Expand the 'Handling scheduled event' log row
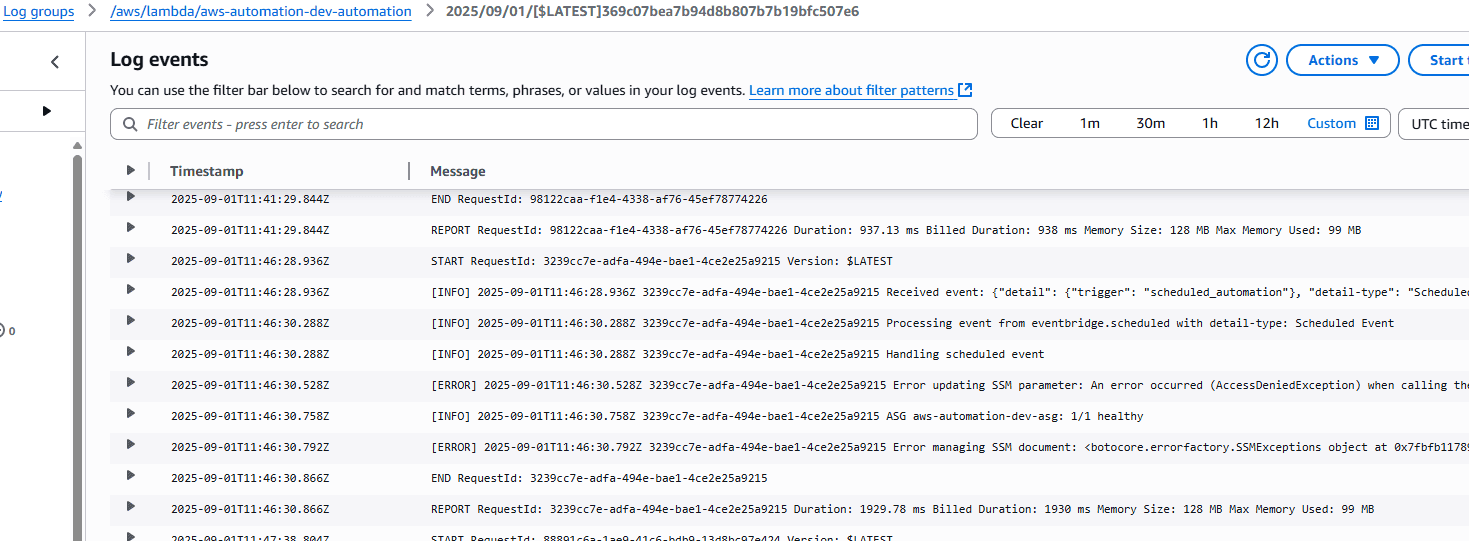This screenshot has height=541, width=1469. click(130, 352)
